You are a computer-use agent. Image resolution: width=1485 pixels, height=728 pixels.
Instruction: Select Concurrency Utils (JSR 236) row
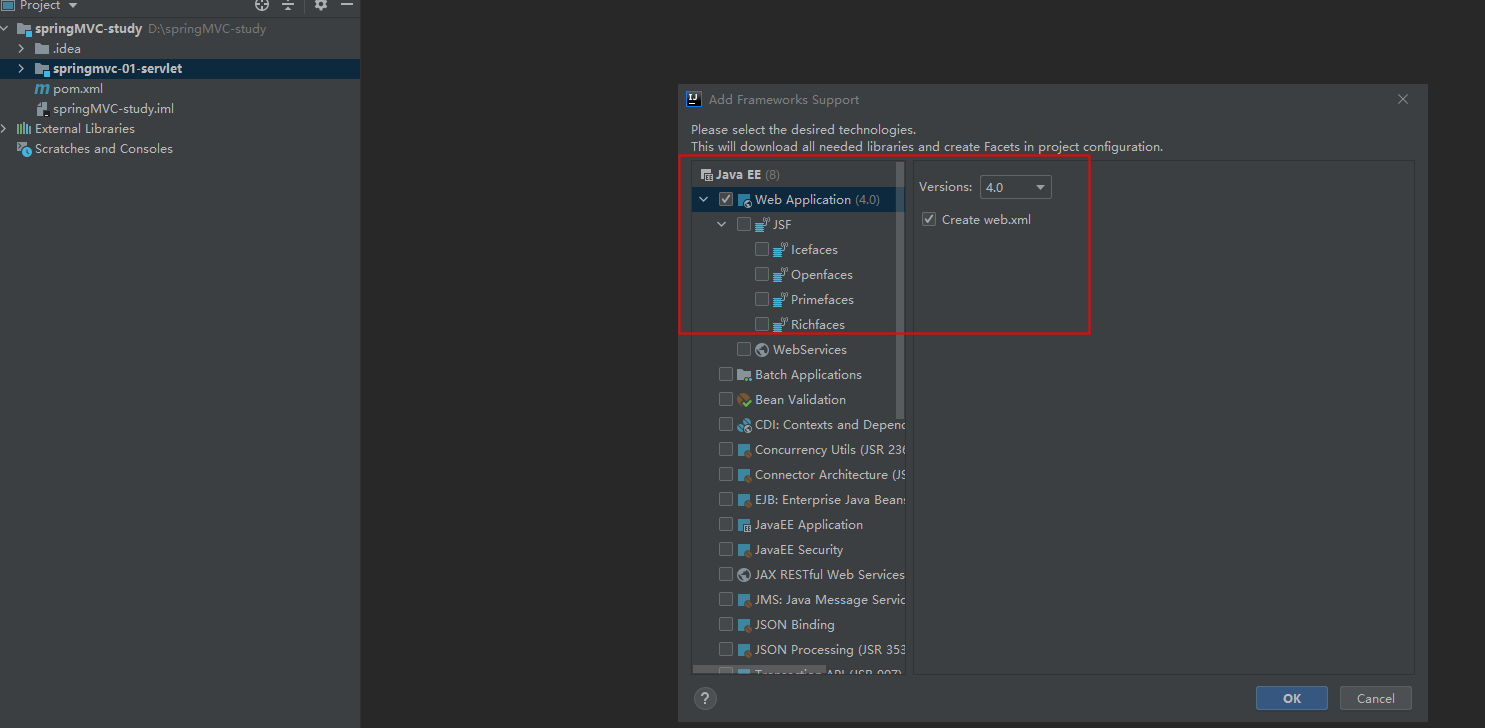tap(798, 450)
